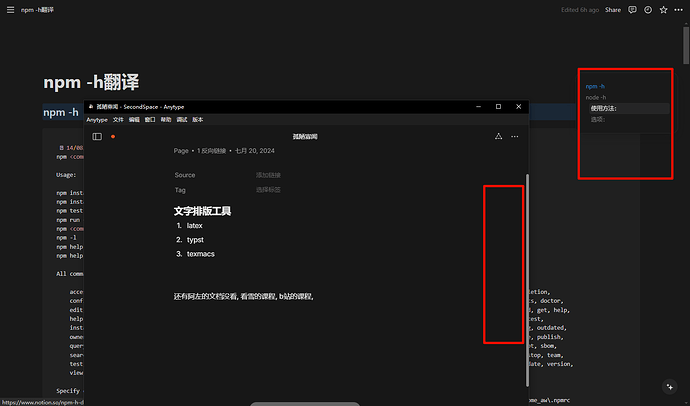Open Anytype three-dot object menu
The height and width of the screenshot is (406, 690).
tap(514, 136)
